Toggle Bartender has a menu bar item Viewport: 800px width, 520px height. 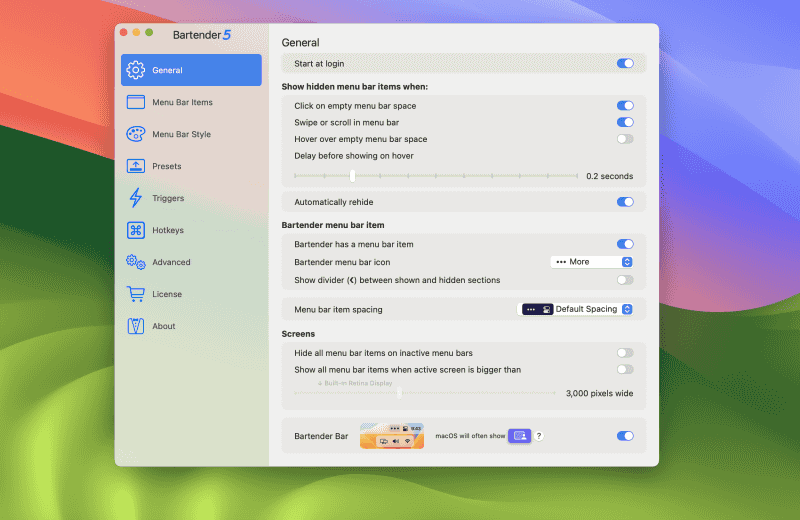(x=625, y=244)
